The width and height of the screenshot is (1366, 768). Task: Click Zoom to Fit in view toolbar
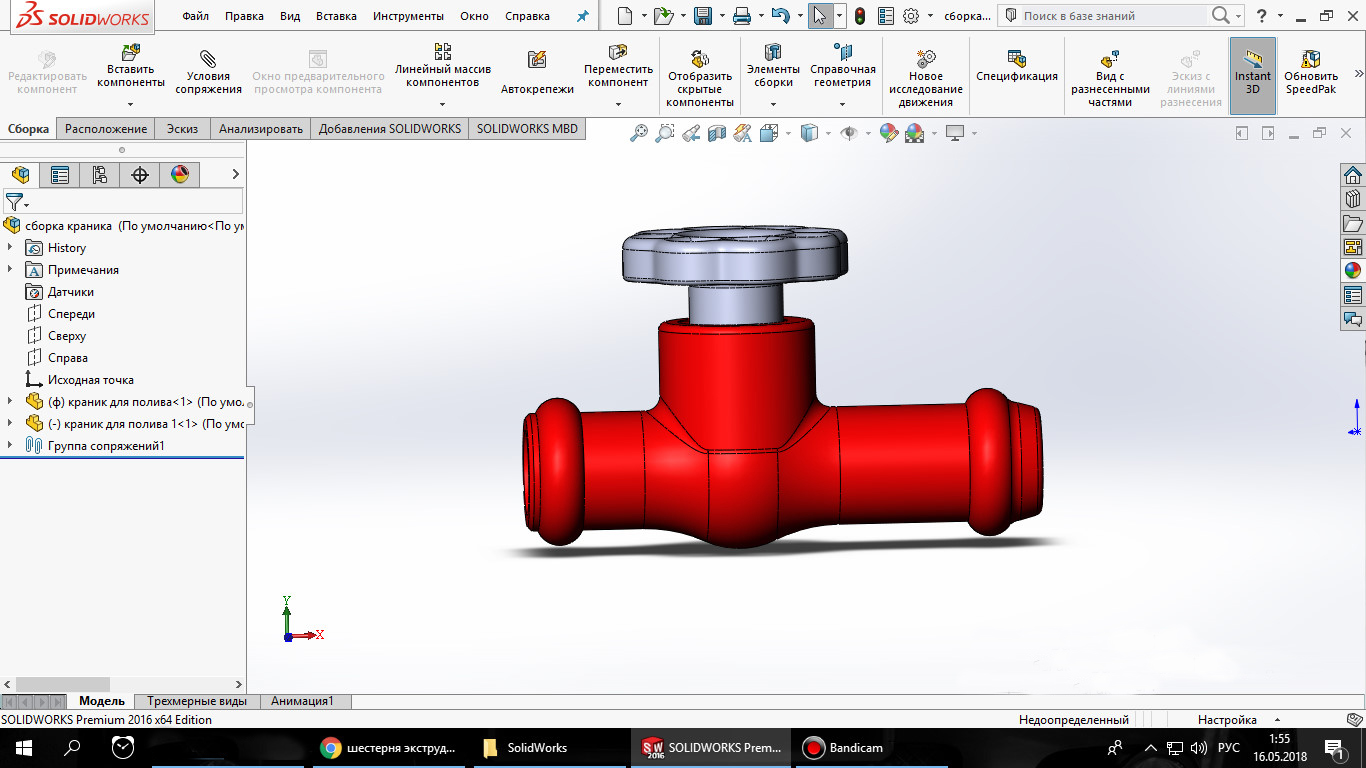pyautogui.click(x=639, y=133)
